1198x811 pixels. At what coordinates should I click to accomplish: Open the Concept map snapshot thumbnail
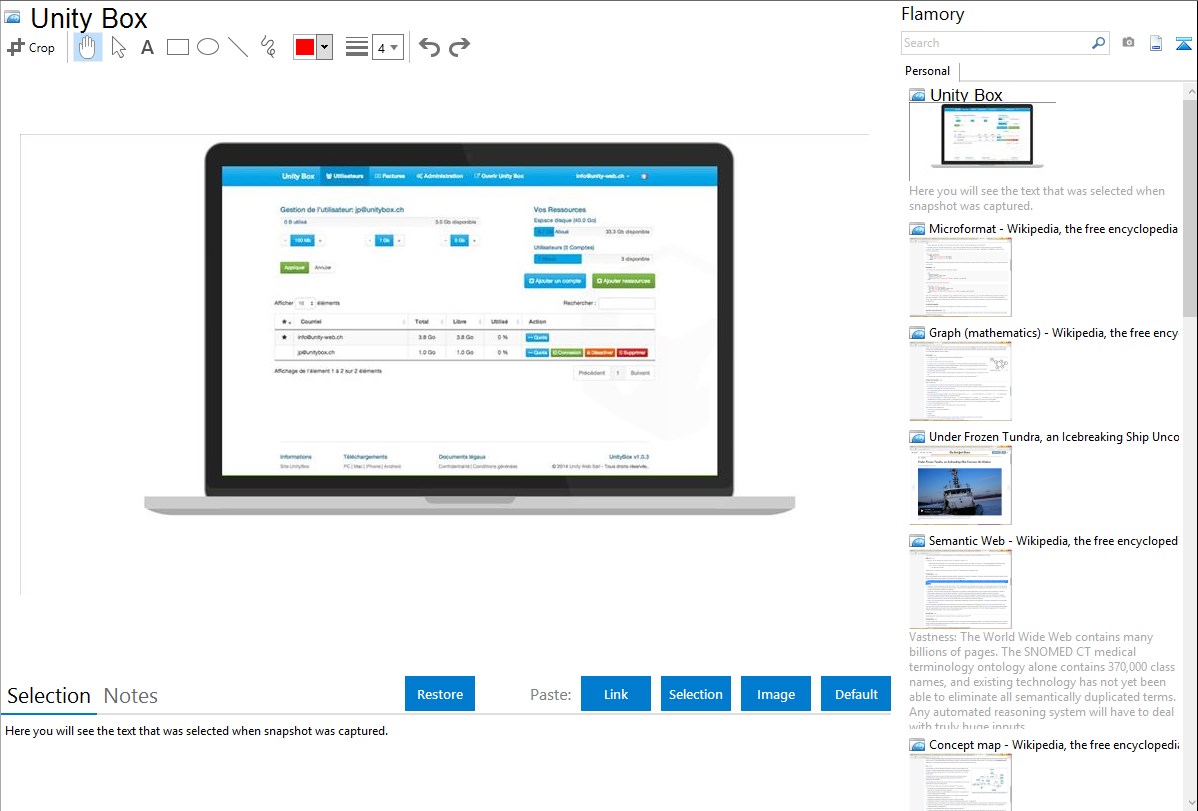point(960,782)
